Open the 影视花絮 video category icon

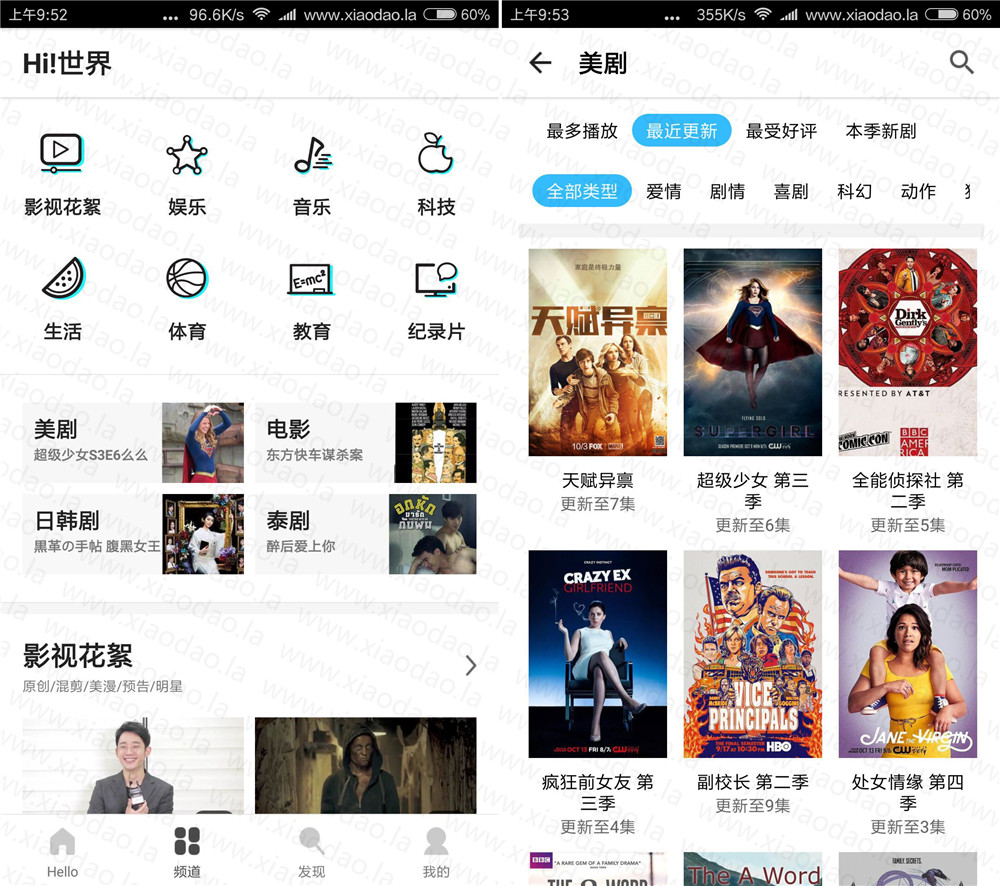(61, 154)
